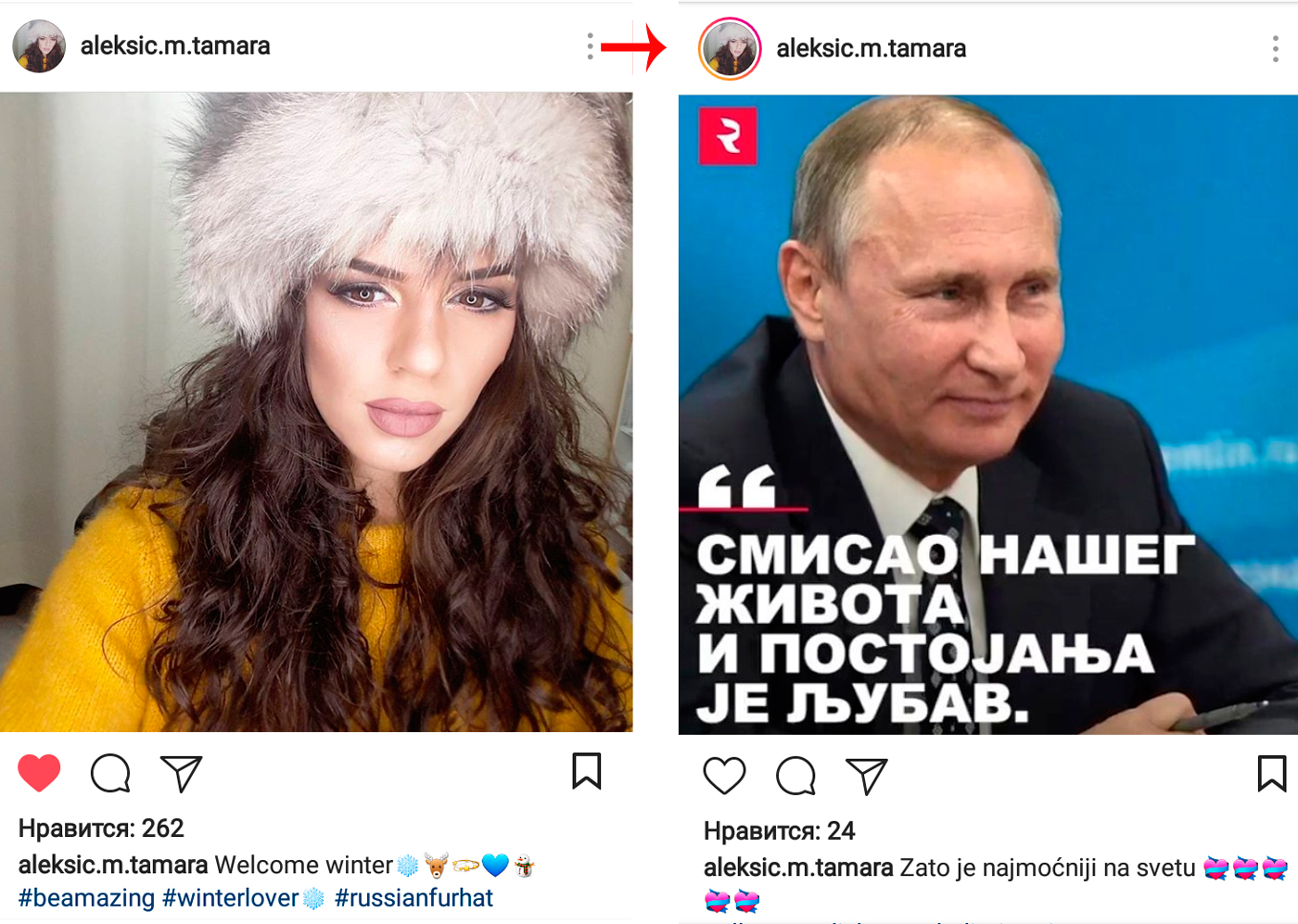1298x924 pixels.
Task: Open #russianfurhat hashtag
Action: (x=414, y=898)
